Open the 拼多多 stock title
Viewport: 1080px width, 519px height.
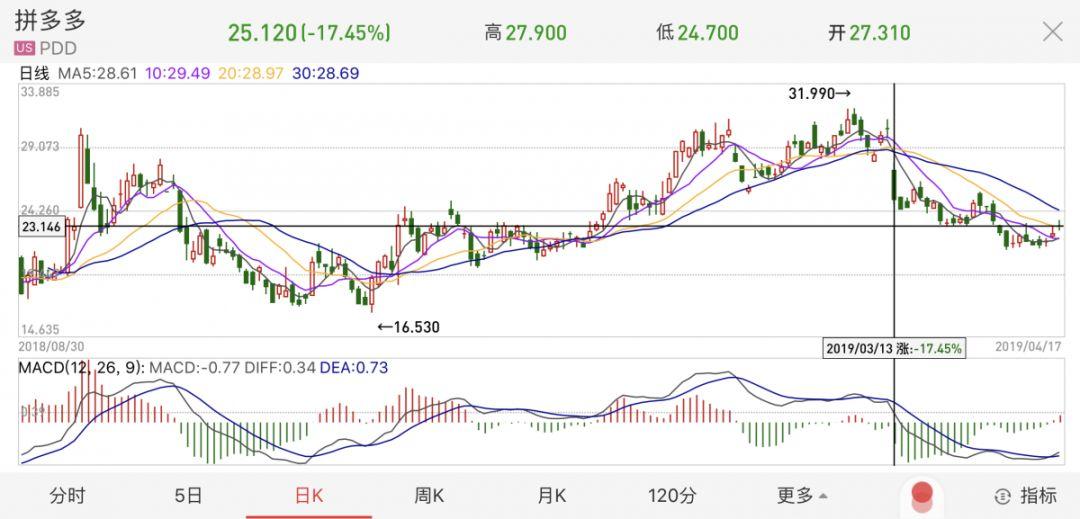(49, 23)
